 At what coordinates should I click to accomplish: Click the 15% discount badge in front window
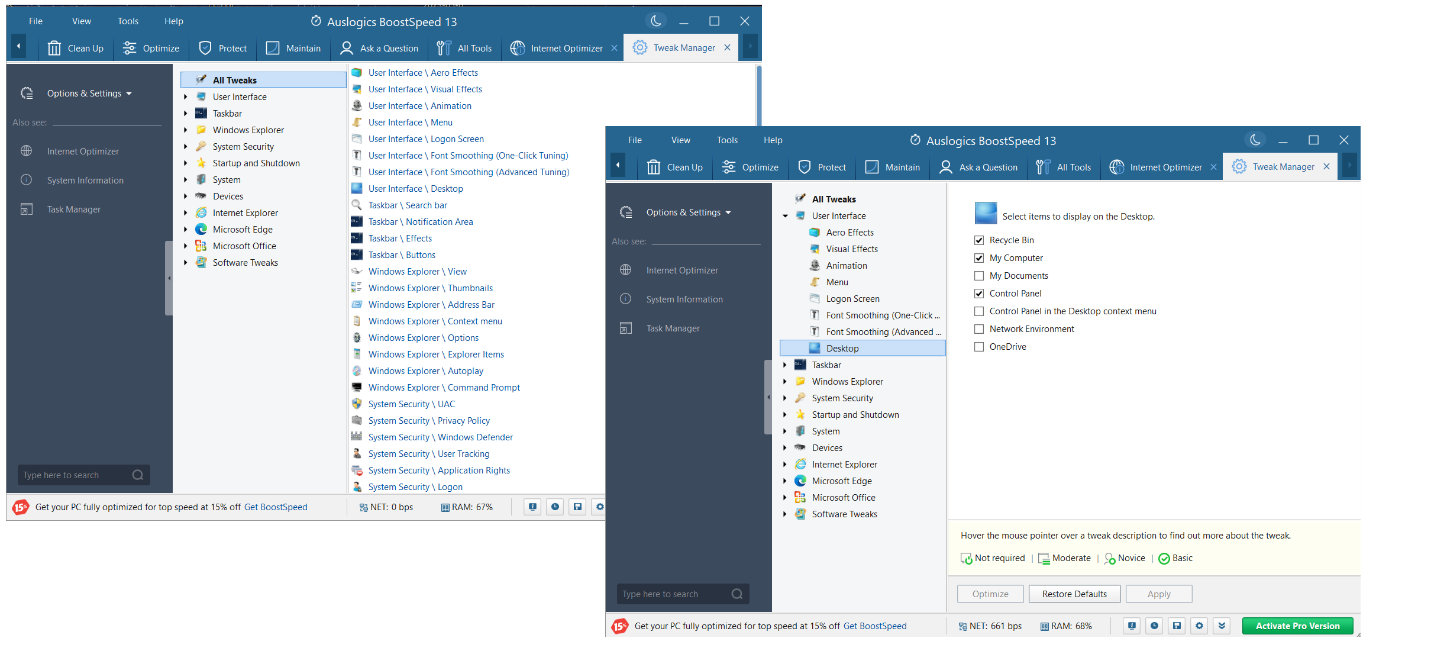tap(620, 626)
